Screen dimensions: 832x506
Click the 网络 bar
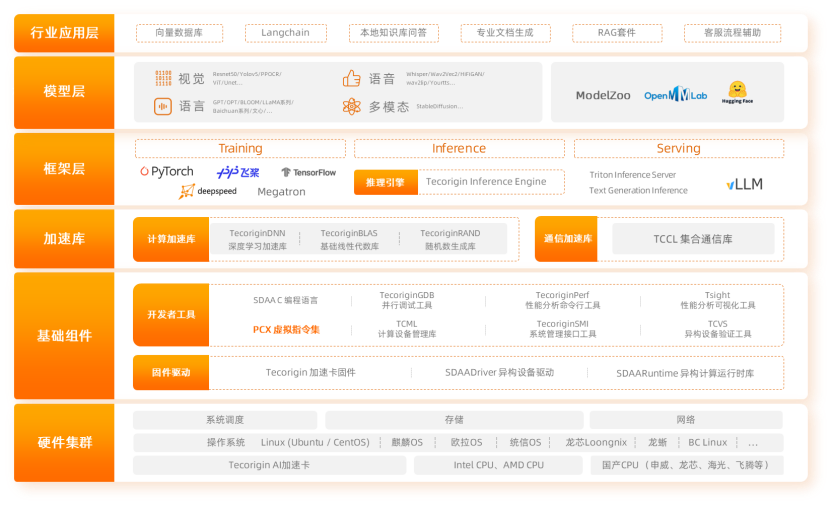coord(686,420)
